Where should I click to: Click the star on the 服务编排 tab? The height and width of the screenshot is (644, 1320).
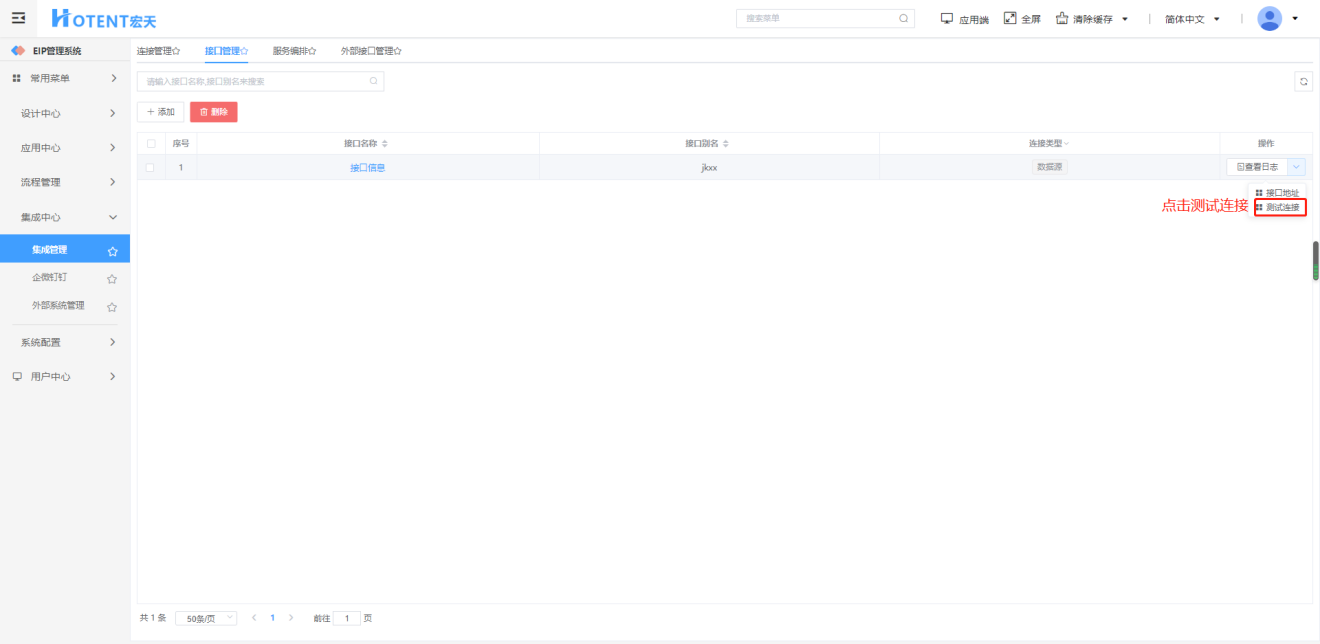tap(312, 51)
